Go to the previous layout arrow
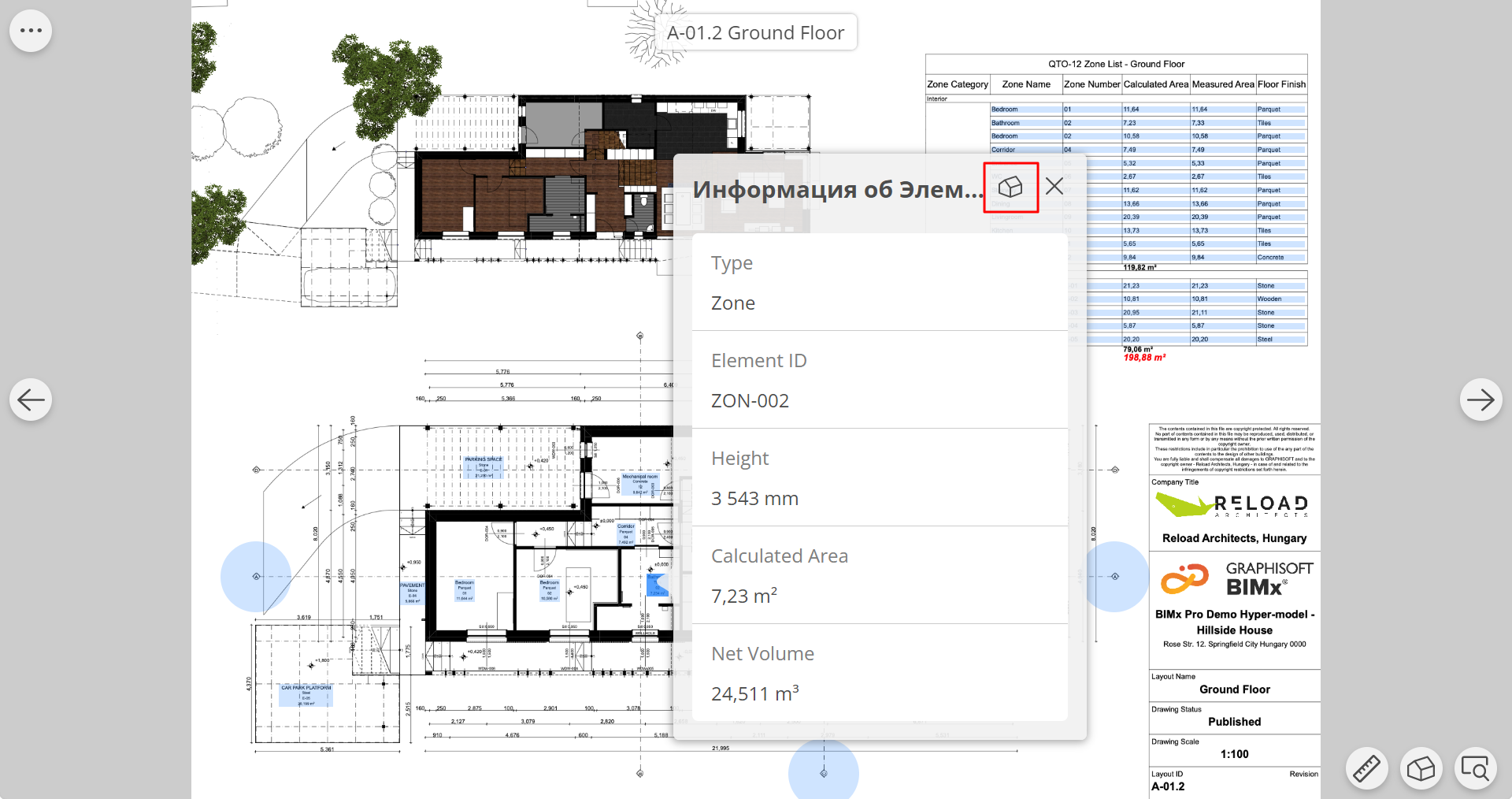 point(31,399)
